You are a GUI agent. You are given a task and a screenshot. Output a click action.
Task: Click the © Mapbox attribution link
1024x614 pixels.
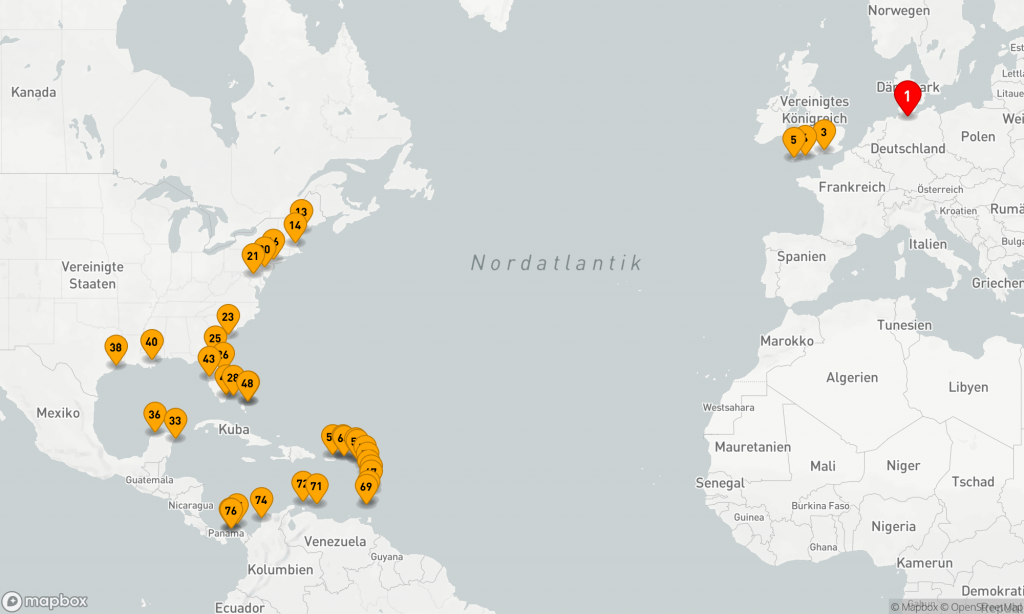click(914, 607)
